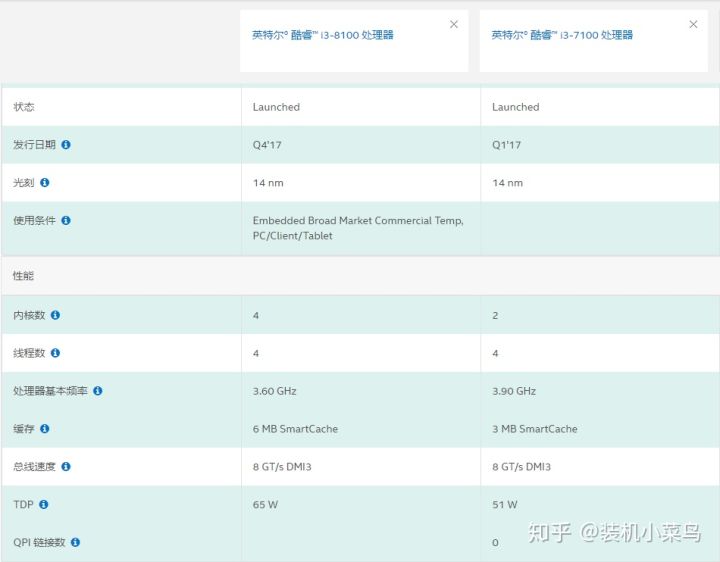
Task: Click the 51 W TDP value
Action: pos(505,505)
